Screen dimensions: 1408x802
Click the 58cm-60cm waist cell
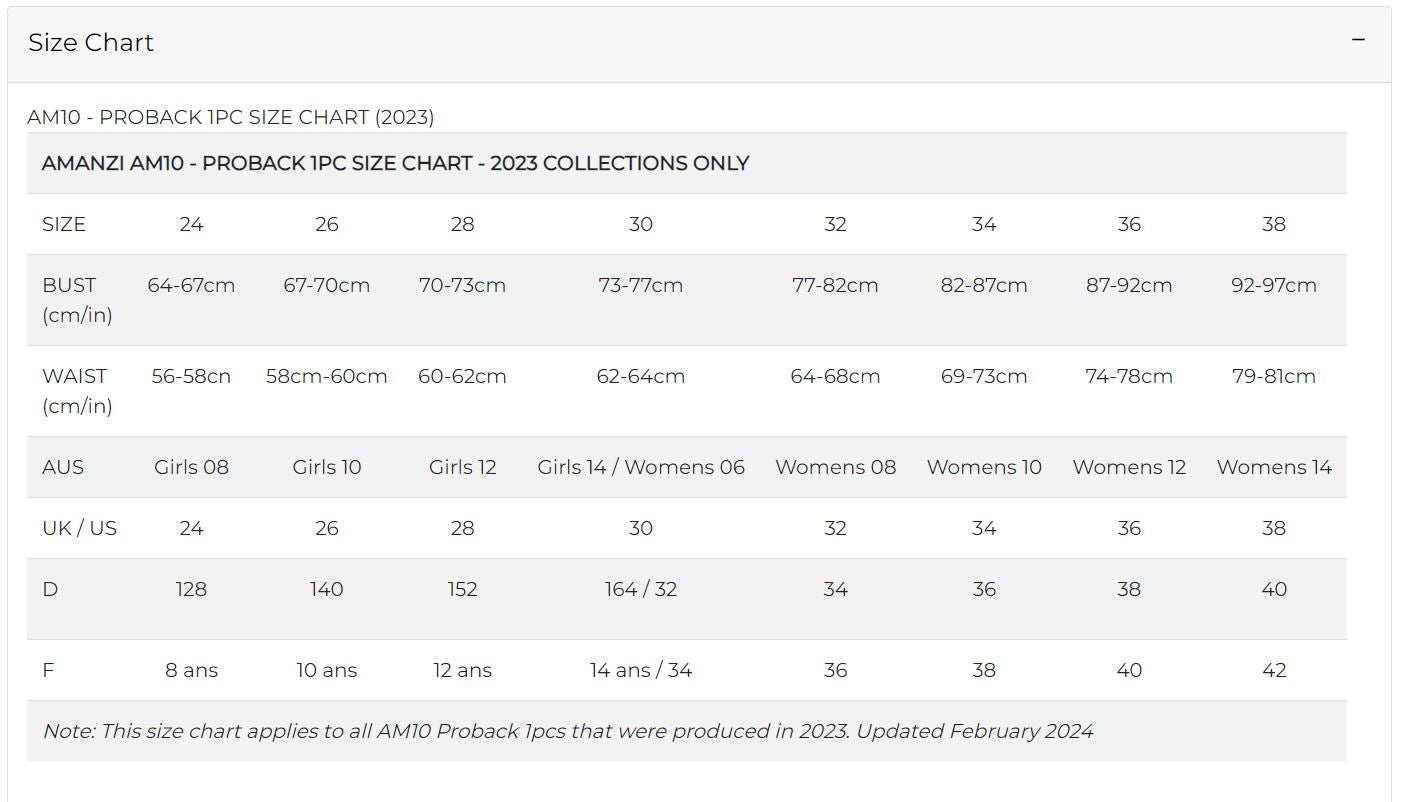coord(326,376)
